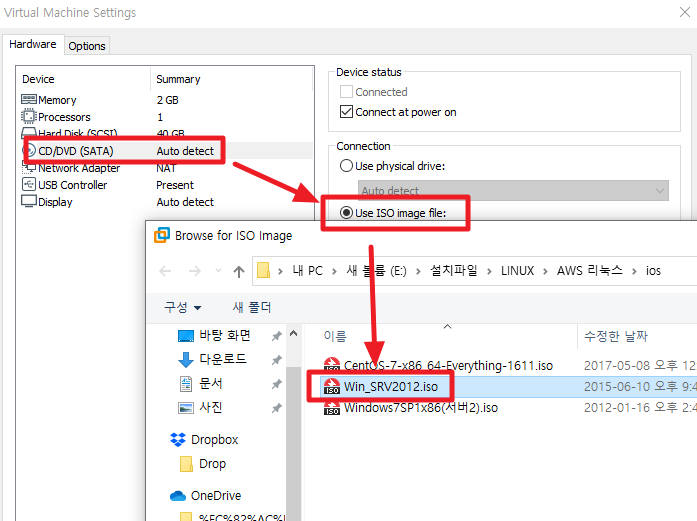The image size is (697, 521).
Task: Click the 다운로드 download arrow icon
Action: (186, 360)
